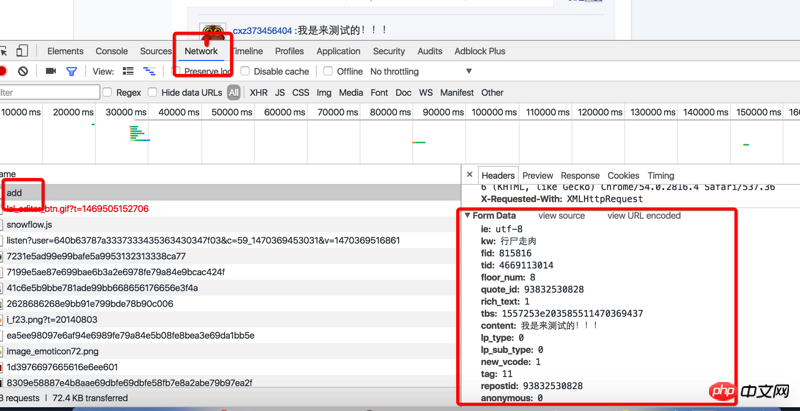Toggle capture screenshots camera icon
Screen dimensions: 800x411
coord(51,71)
